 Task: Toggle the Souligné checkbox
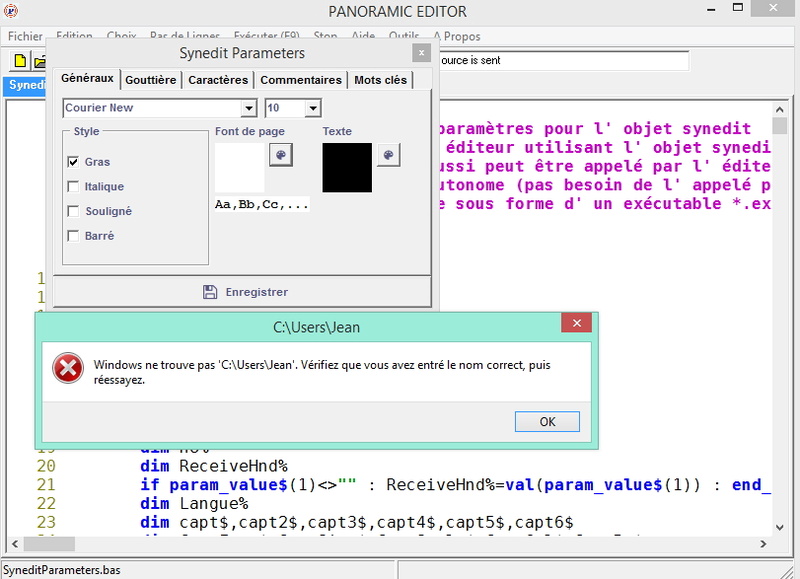(73, 211)
